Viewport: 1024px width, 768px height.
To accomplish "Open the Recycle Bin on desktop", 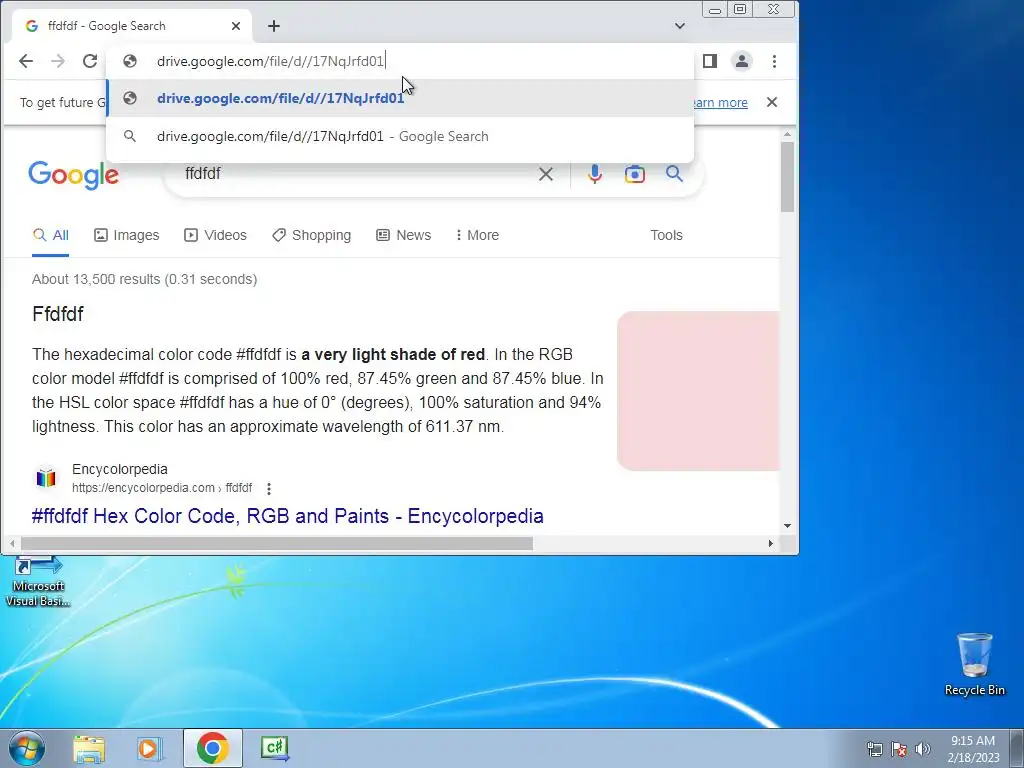I will pos(974,664).
